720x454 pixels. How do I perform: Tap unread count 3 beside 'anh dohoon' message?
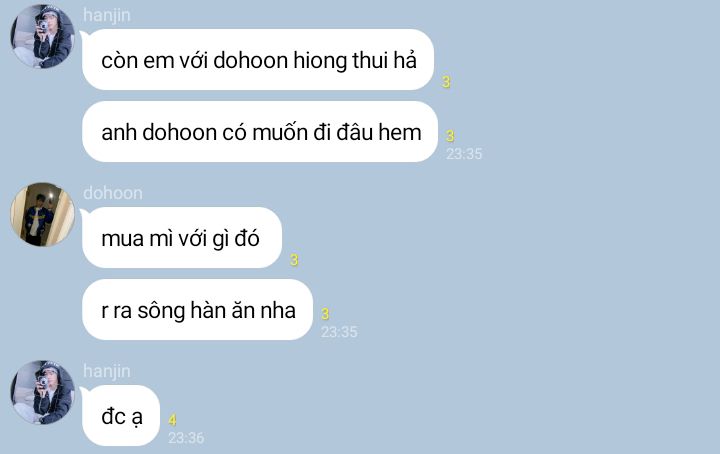pyautogui.click(x=450, y=136)
